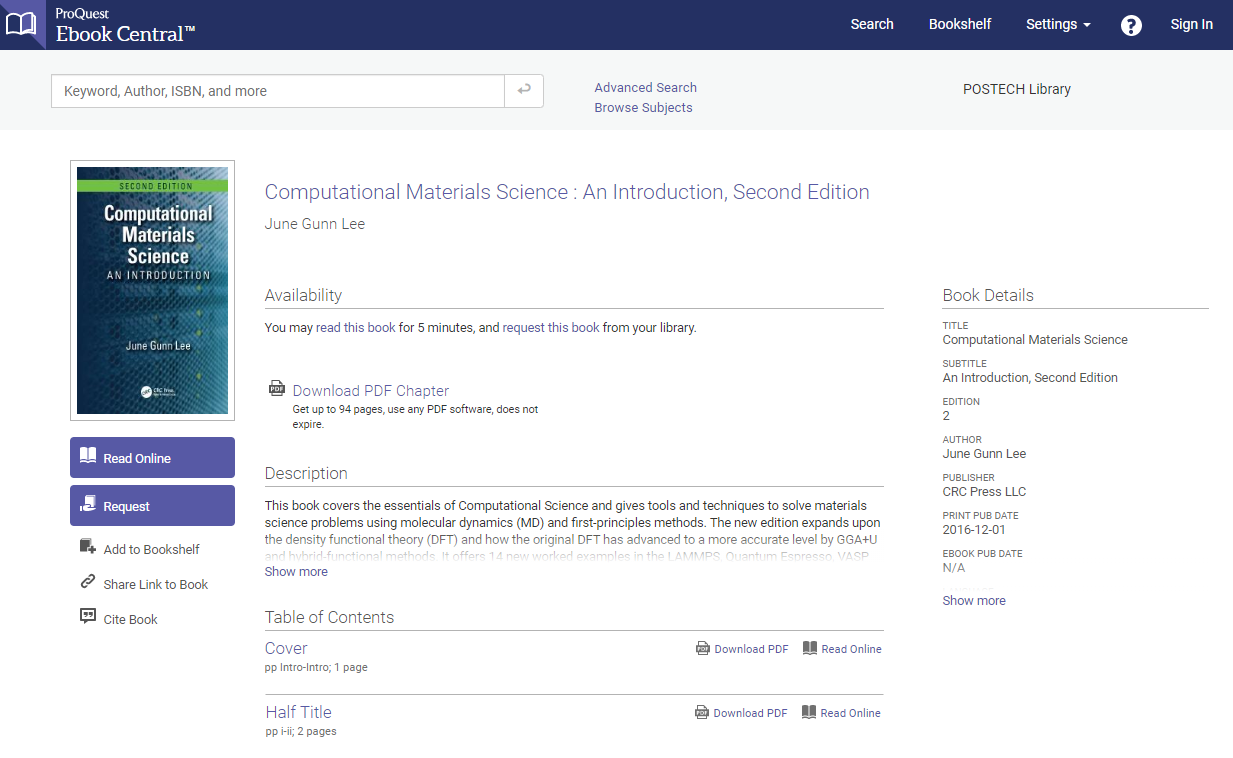Screen dimensions: 1233x758
Task: Expand Book Details with Show more
Action: pos(974,600)
